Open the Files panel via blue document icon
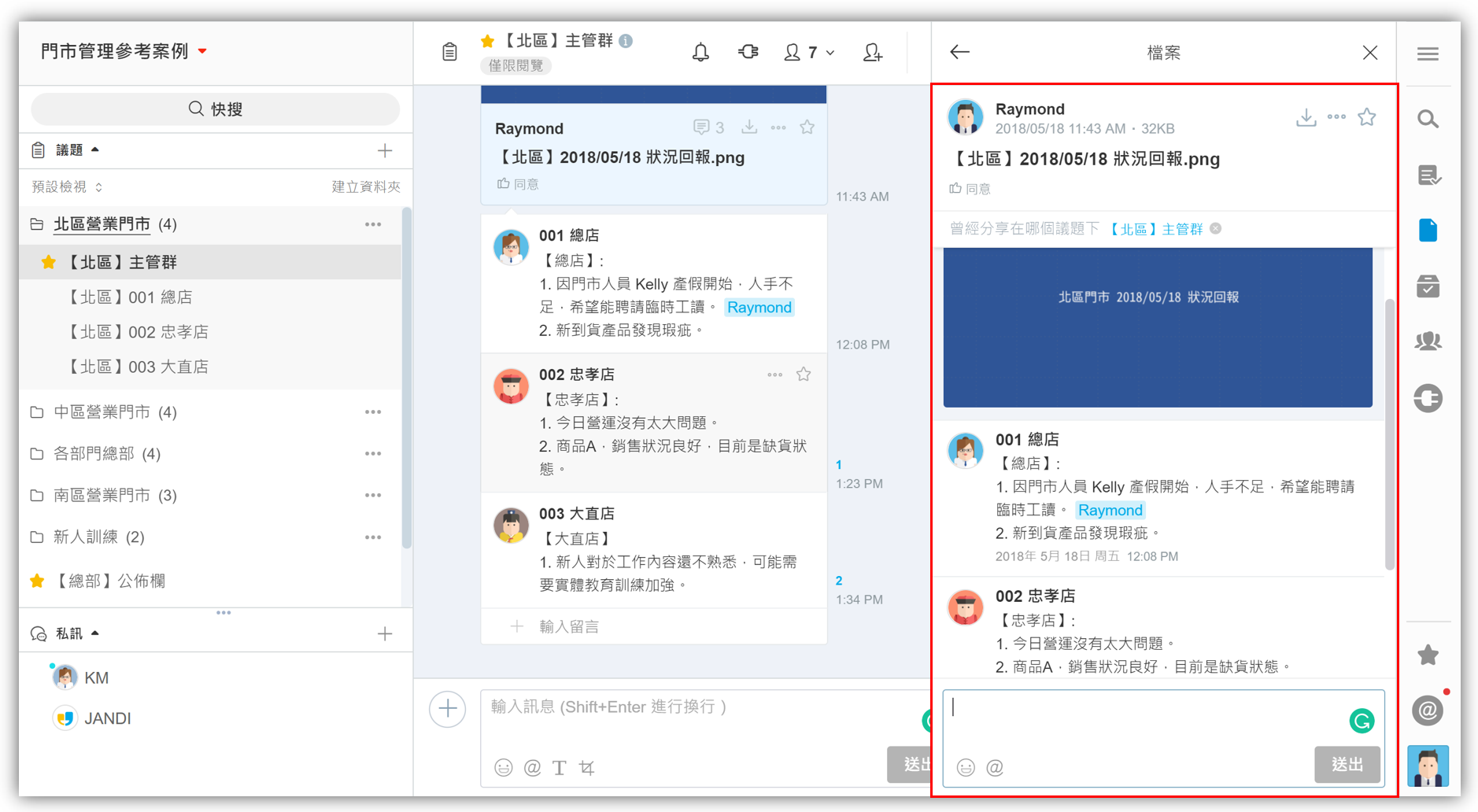The image size is (1478, 812). click(1428, 230)
